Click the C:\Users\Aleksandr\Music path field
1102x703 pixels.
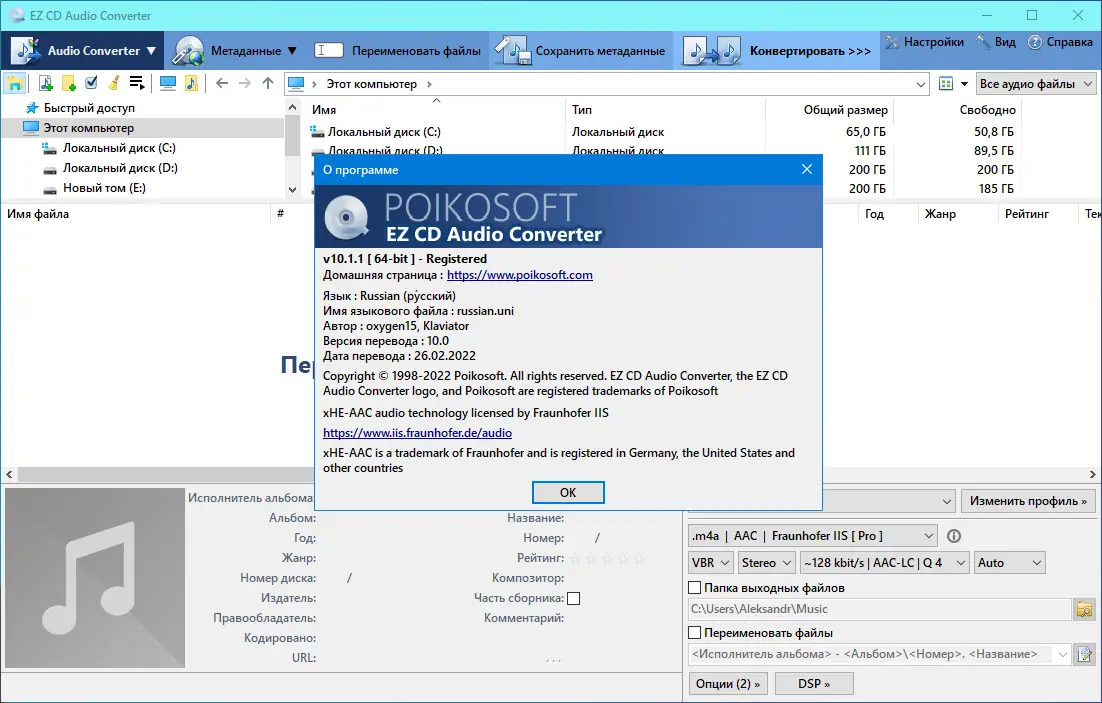coord(879,610)
